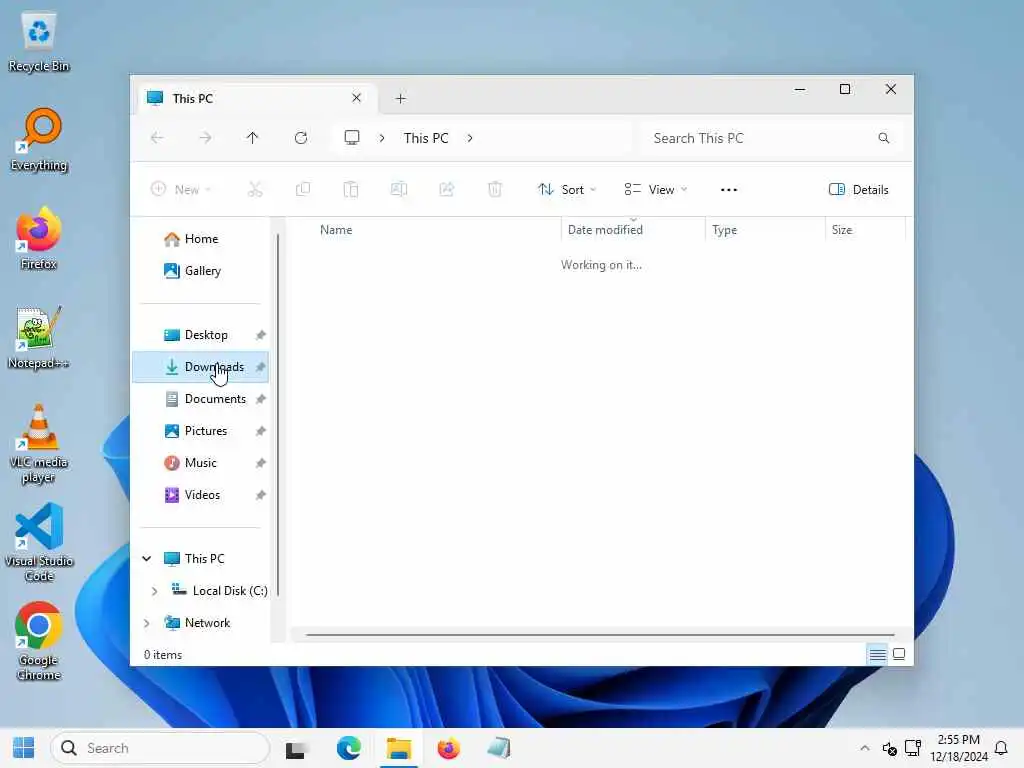Click the Up arrow to parent folder
The height and width of the screenshot is (768, 1024).
coord(253,138)
